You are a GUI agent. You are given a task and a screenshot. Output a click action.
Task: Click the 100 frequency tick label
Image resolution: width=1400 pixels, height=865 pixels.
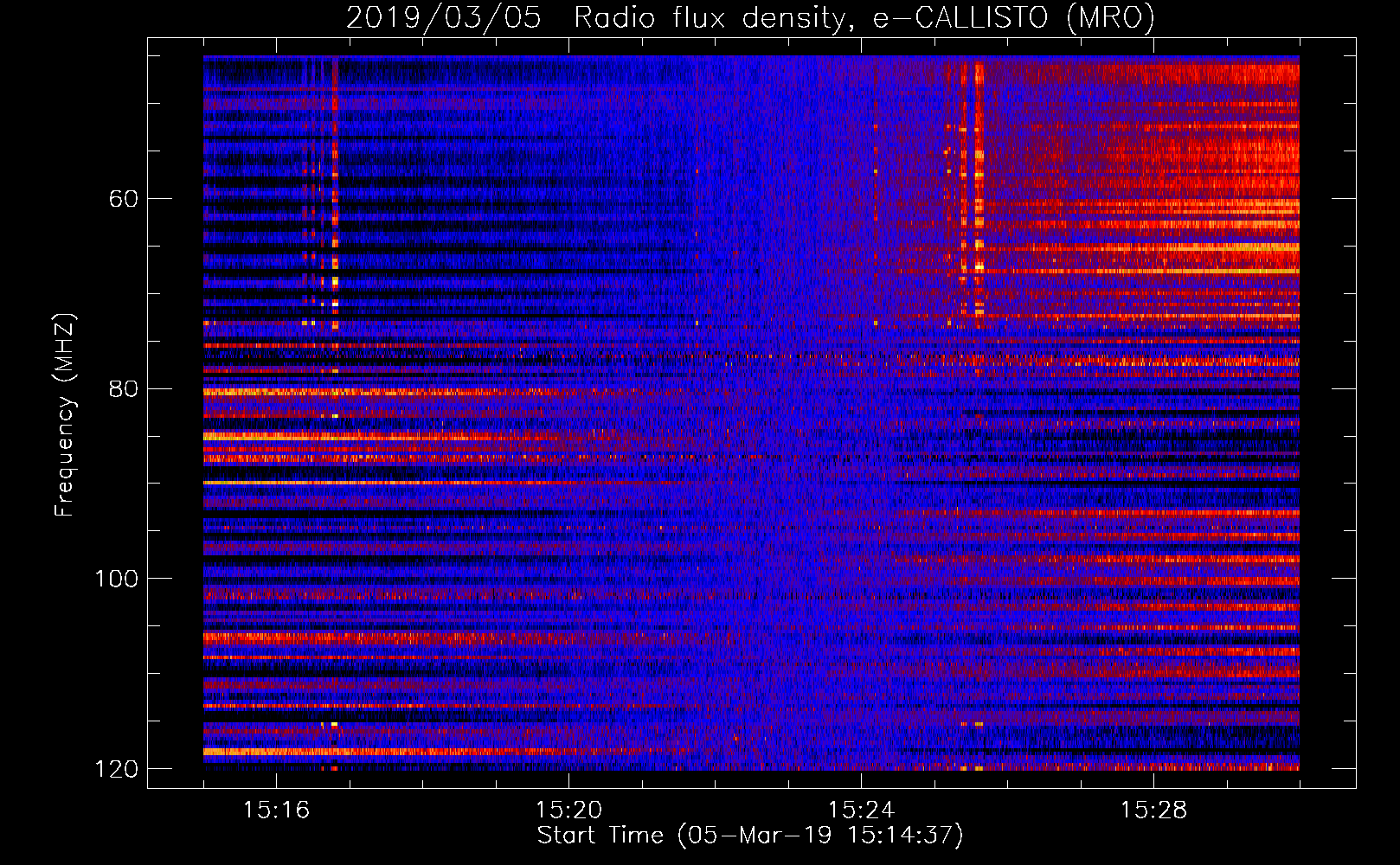pyautogui.click(x=117, y=579)
